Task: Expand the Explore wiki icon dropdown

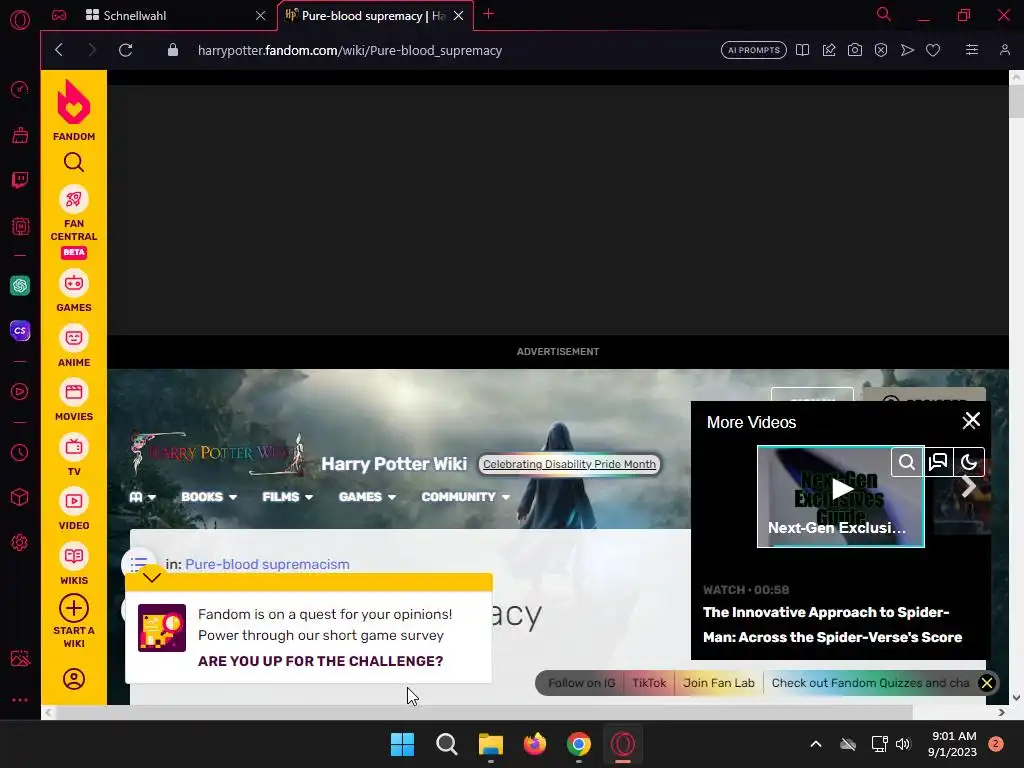Action: point(142,497)
